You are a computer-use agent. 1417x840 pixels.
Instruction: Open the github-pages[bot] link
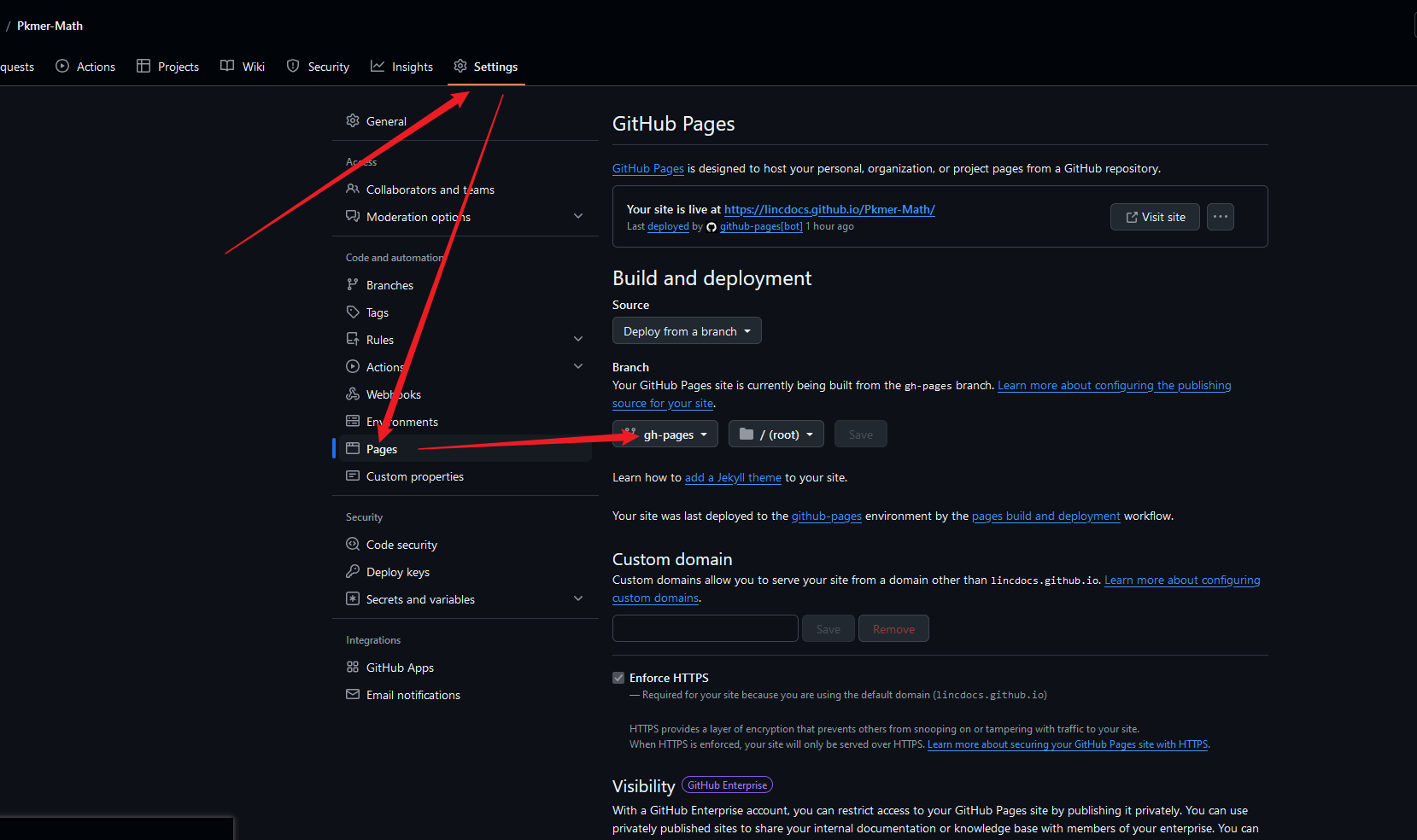coord(761,226)
